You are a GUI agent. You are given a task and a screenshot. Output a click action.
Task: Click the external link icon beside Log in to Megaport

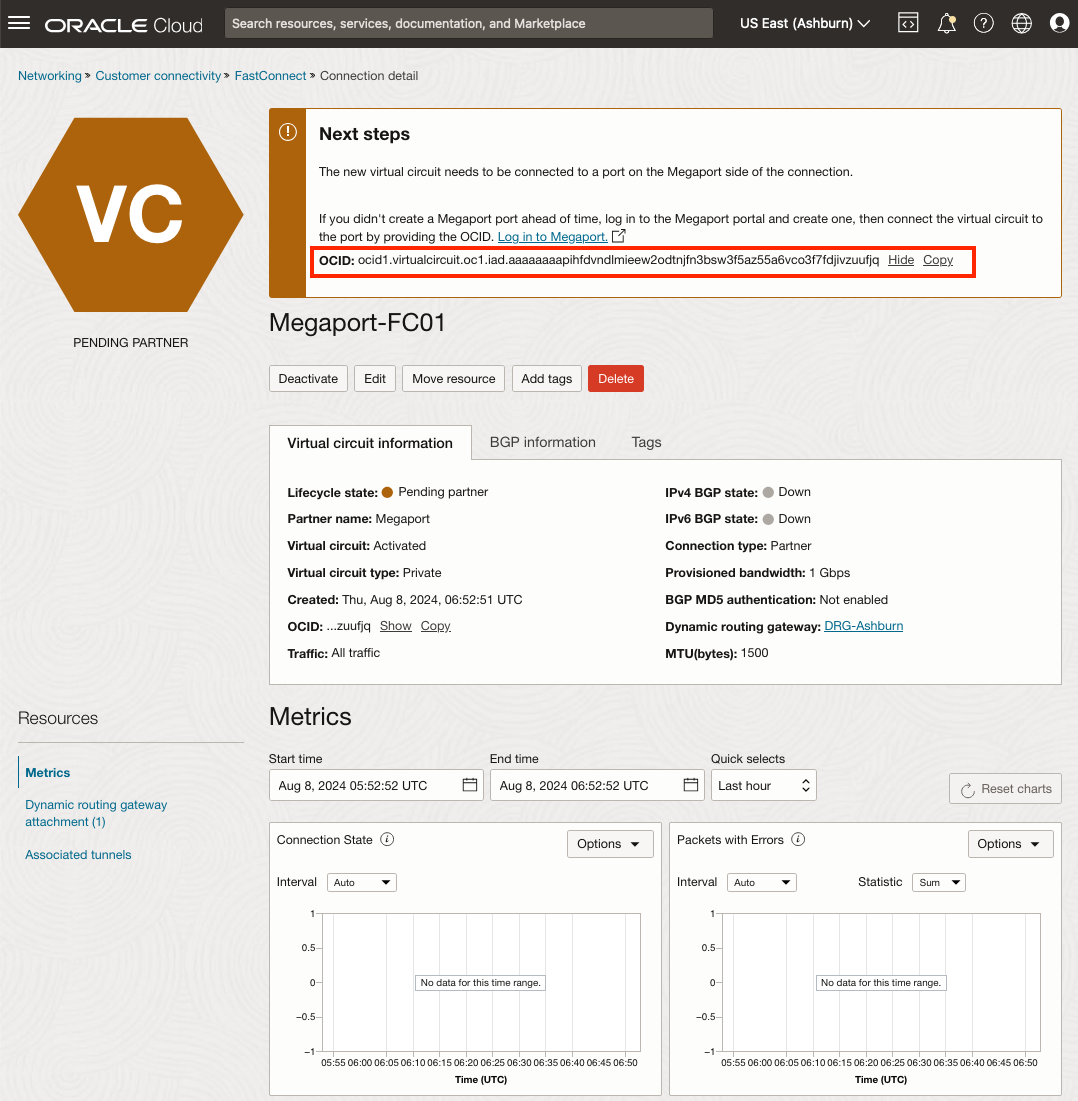click(x=618, y=236)
